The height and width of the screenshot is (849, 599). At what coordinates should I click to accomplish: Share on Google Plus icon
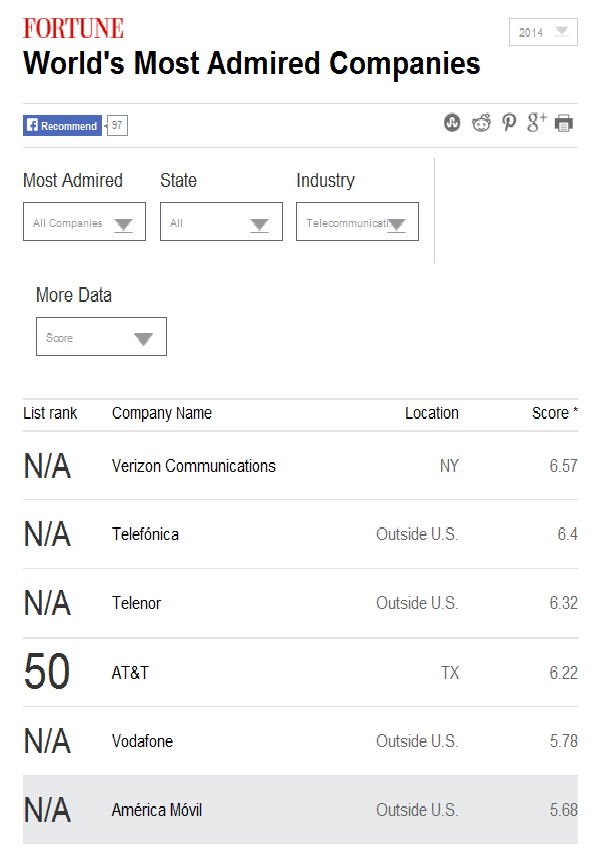[x=536, y=122]
